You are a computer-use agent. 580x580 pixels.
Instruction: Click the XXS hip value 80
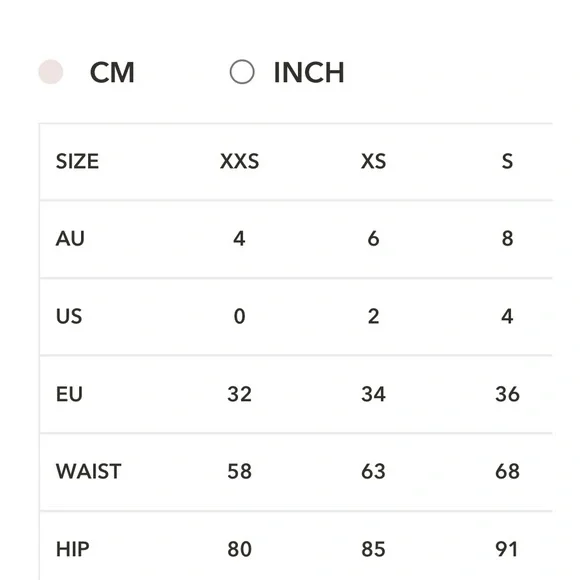[239, 549]
